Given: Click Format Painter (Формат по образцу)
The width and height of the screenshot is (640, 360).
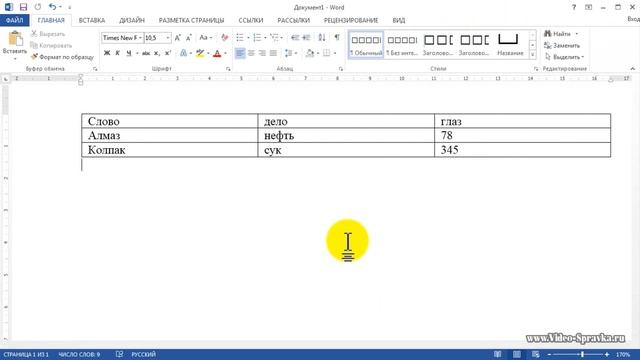Looking at the screenshot, I should click(x=62, y=57).
